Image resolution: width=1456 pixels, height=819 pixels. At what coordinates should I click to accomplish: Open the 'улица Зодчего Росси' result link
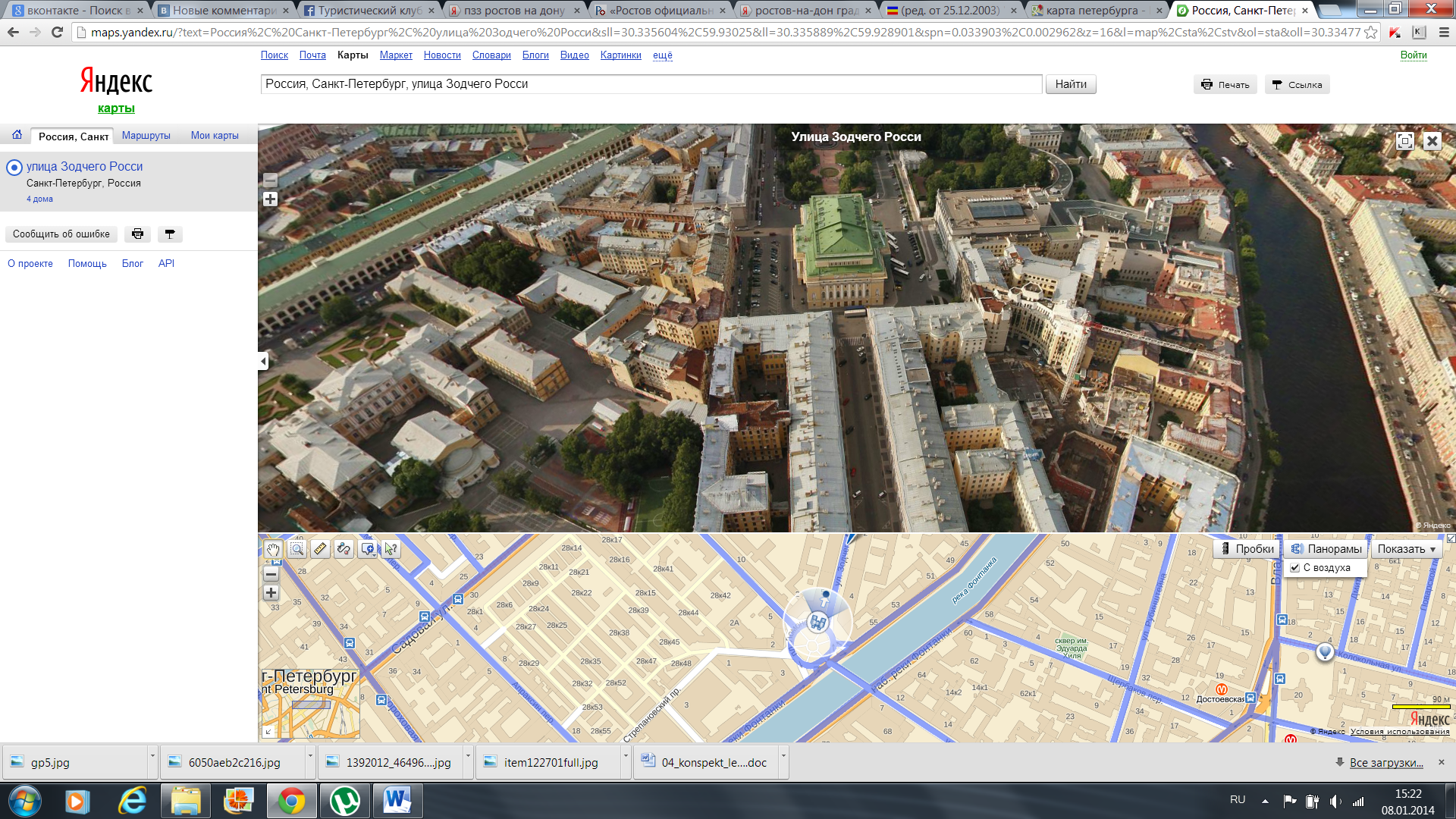pos(85,167)
